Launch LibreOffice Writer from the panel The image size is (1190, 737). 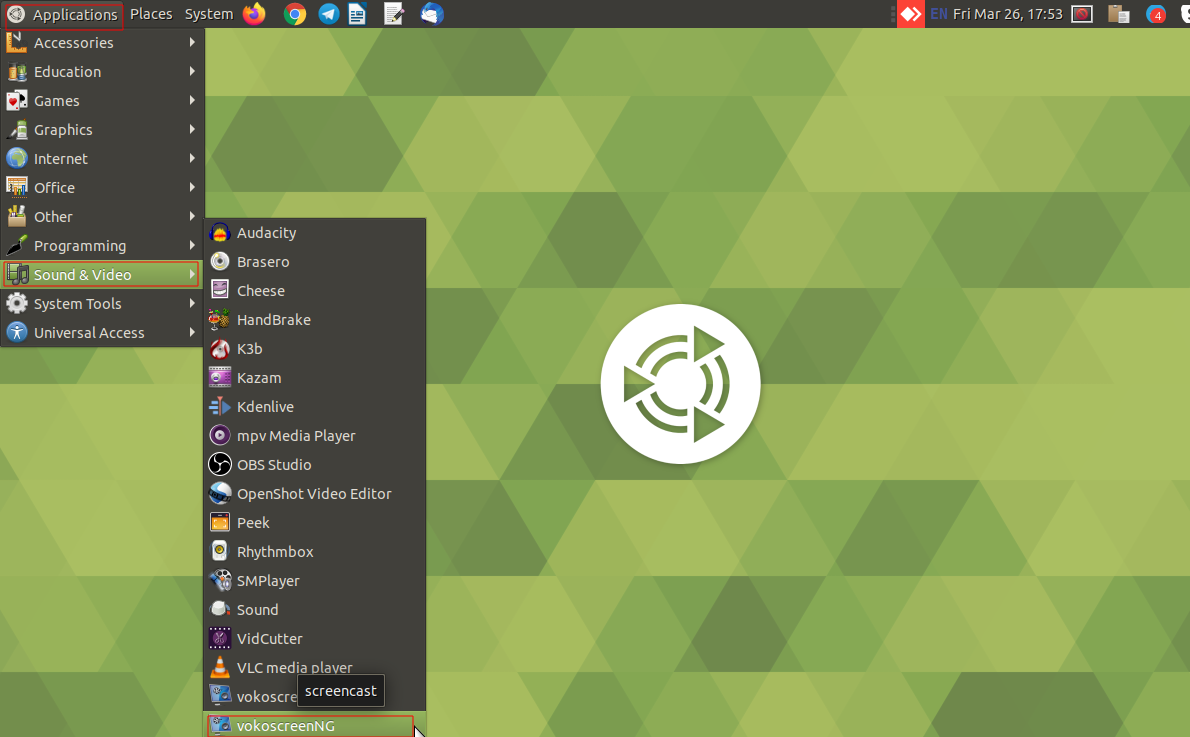357,14
